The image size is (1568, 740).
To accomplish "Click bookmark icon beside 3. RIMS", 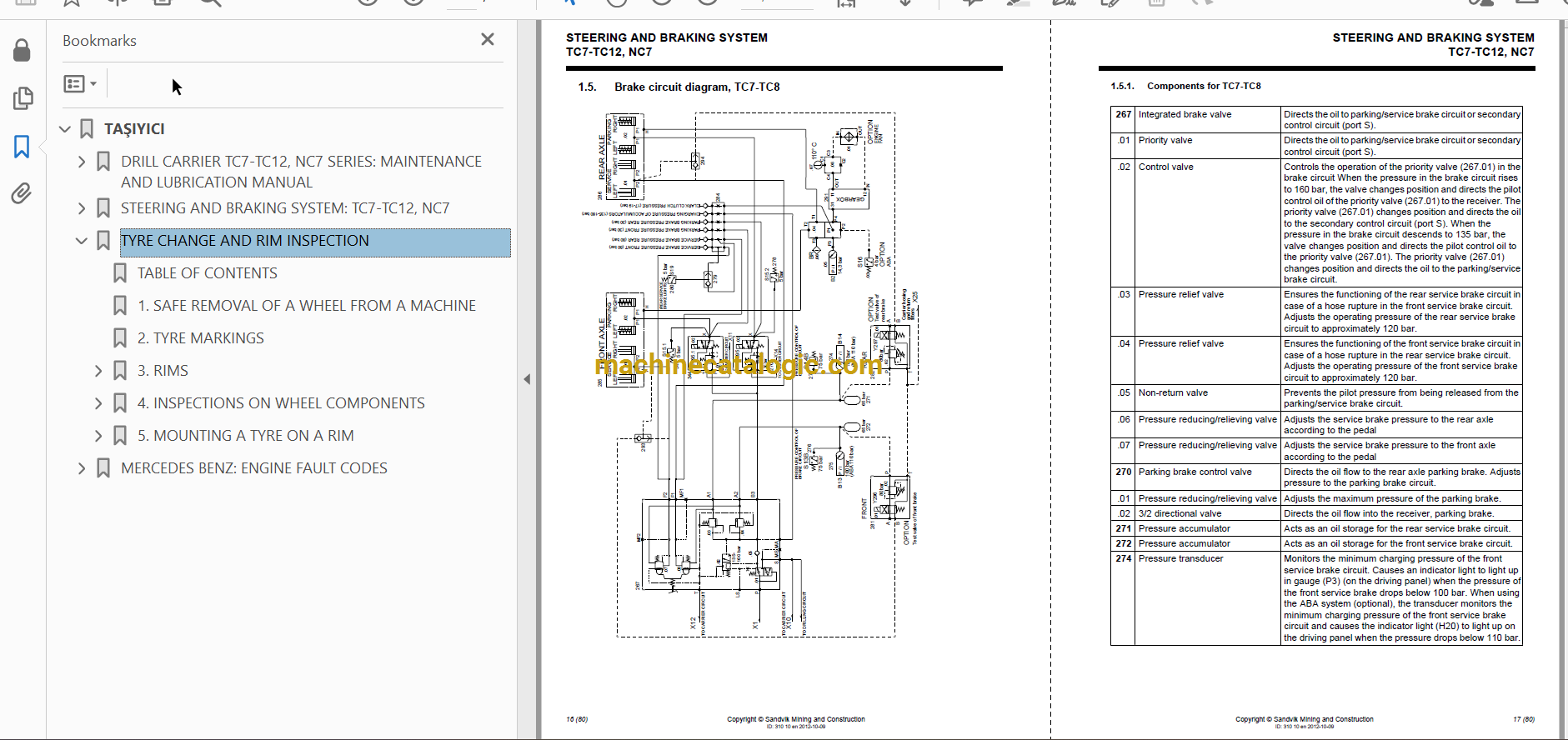I will tap(120, 371).
